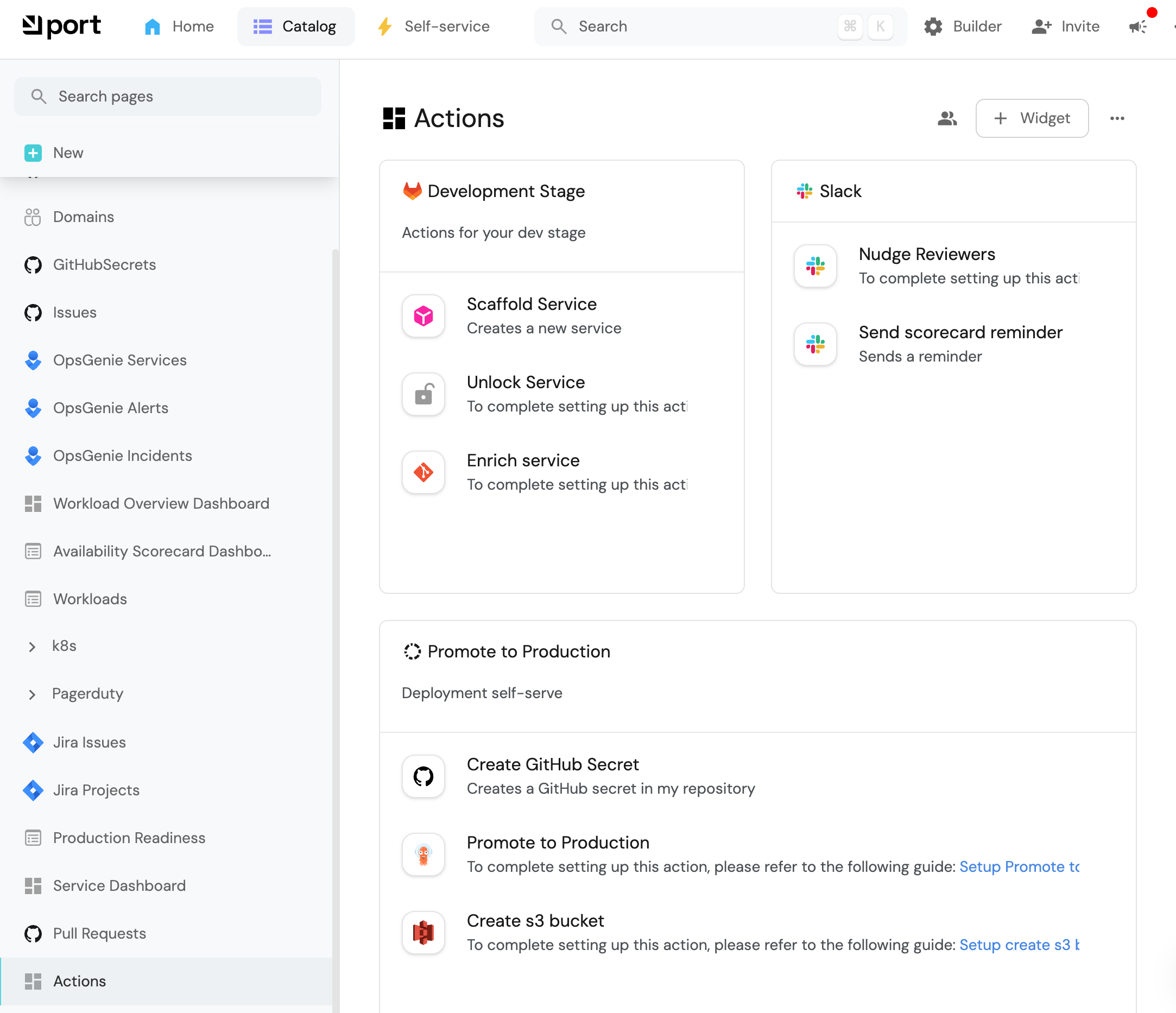The height and width of the screenshot is (1013, 1176).
Task: Open the page more options menu
Action: (x=1117, y=118)
